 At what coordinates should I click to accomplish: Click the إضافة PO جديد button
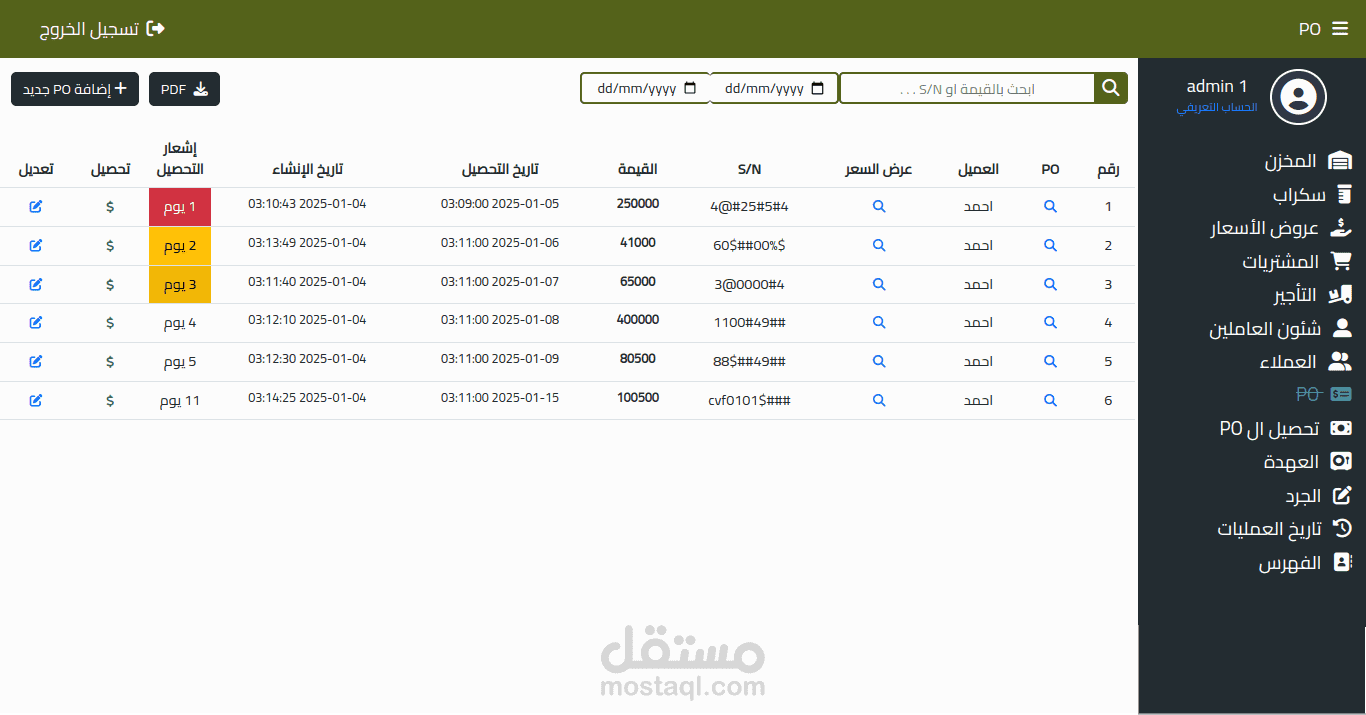pyautogui.click(x=74, y=88)
